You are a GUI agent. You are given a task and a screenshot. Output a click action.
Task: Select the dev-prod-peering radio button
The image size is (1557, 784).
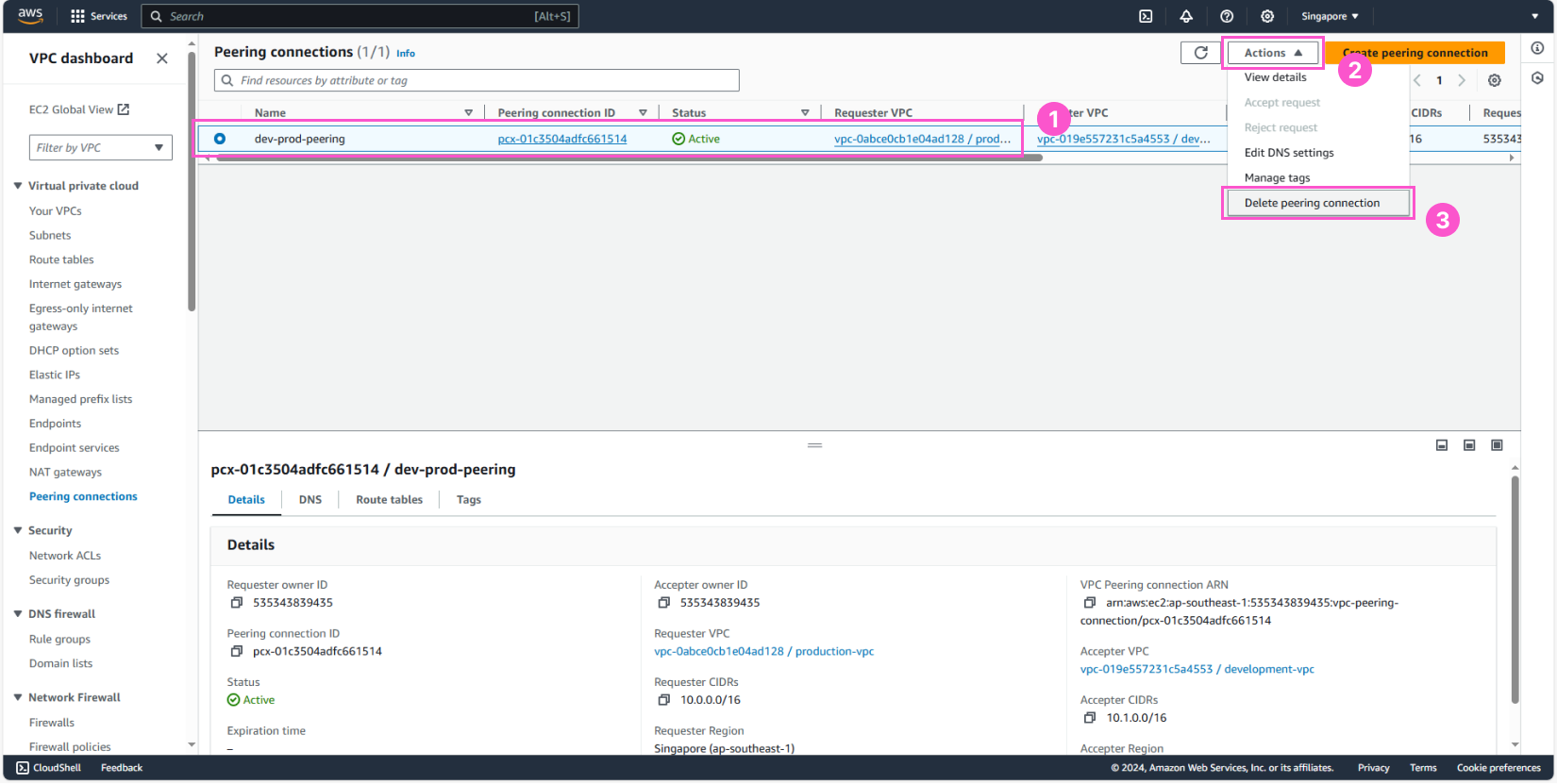click(220, 139)
